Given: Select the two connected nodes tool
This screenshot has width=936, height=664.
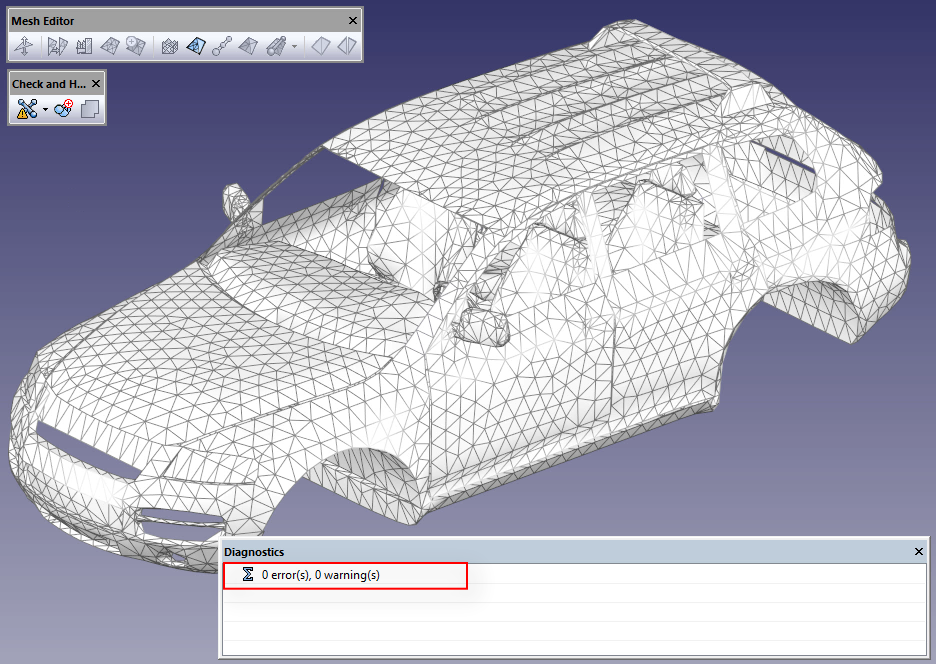Looking at the screenshot, I should pyautogui.click(x=223, y=46).
